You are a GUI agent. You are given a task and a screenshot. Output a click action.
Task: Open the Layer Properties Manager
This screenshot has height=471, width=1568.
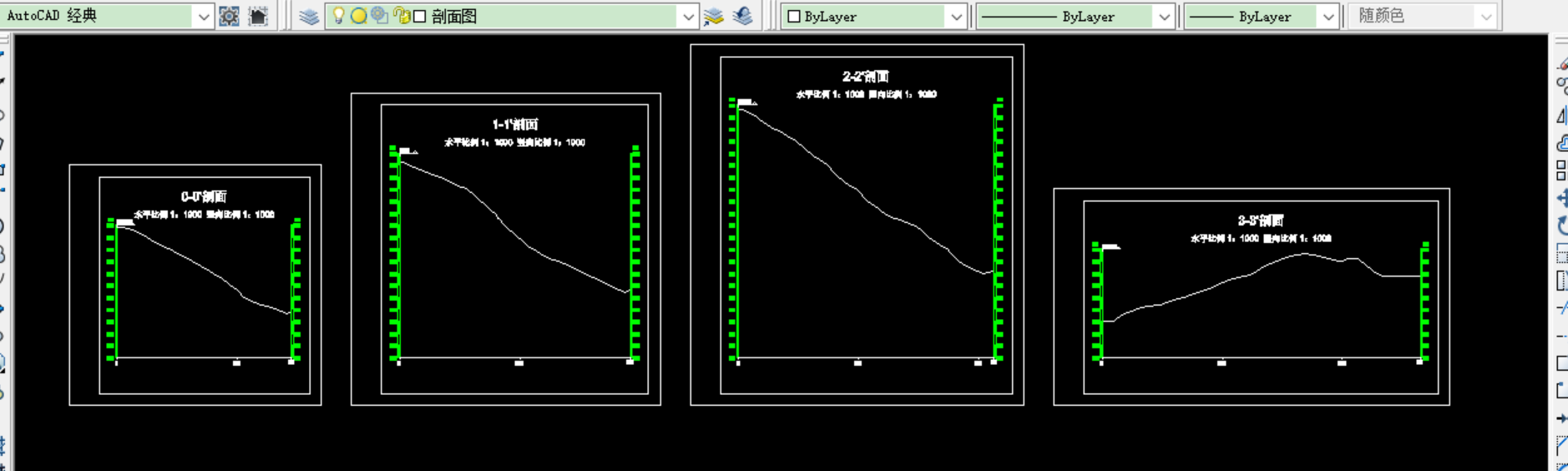coord(309,16)
